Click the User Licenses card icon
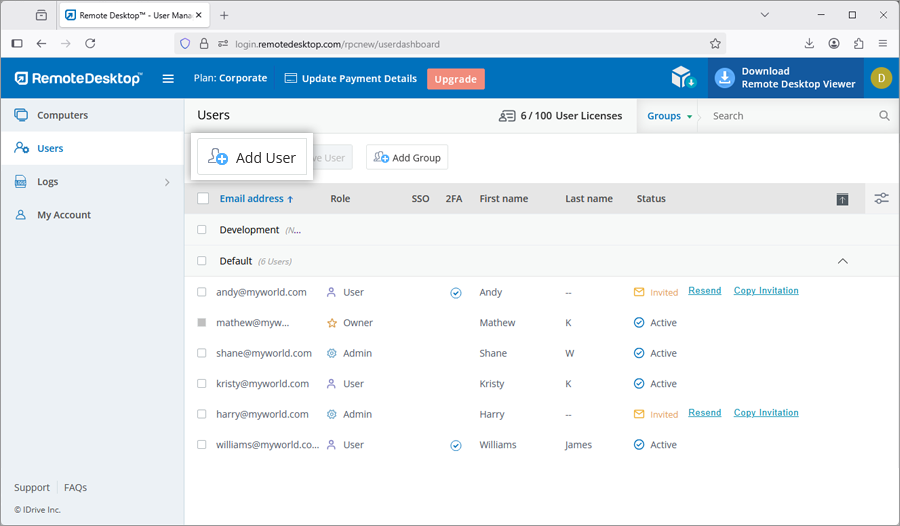900x526 pixels. 507,116
